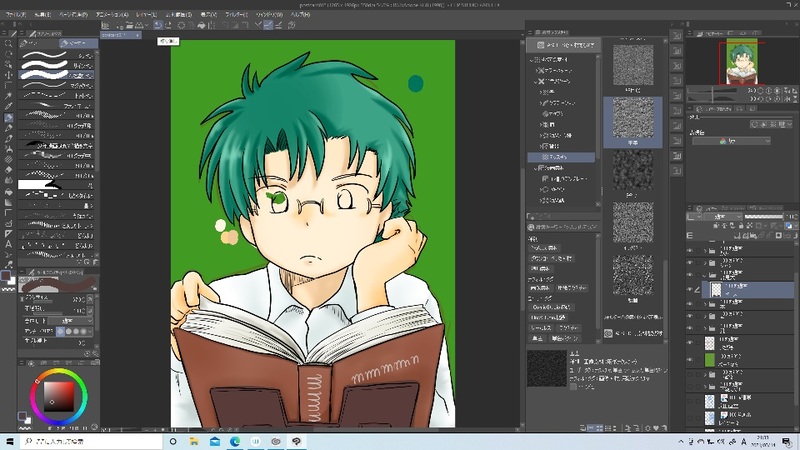
Task: Click the heart favorite icon in material panel
Action: pyautogui.click(x=656, y=428)
